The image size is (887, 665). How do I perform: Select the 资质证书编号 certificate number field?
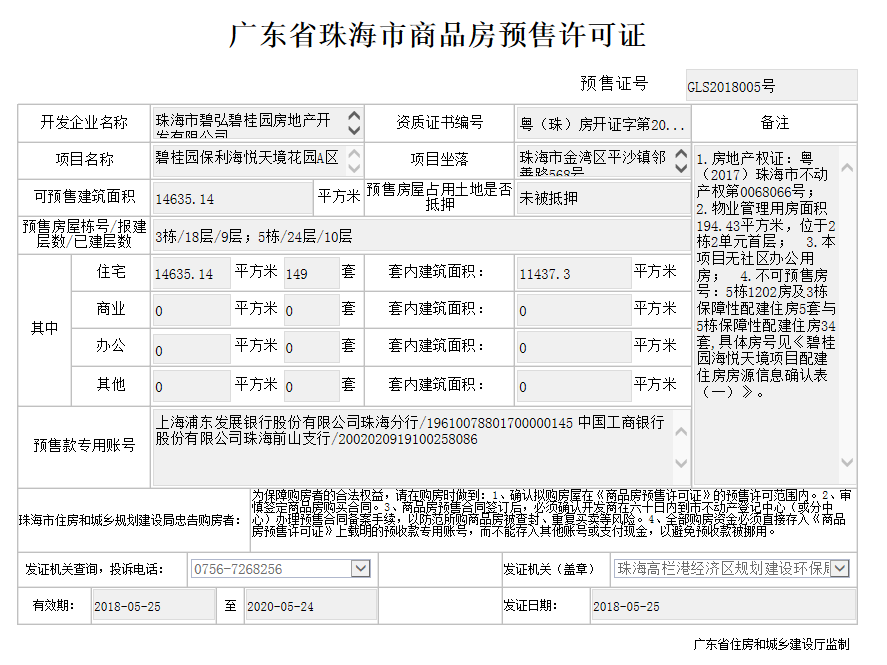(602, 125)
